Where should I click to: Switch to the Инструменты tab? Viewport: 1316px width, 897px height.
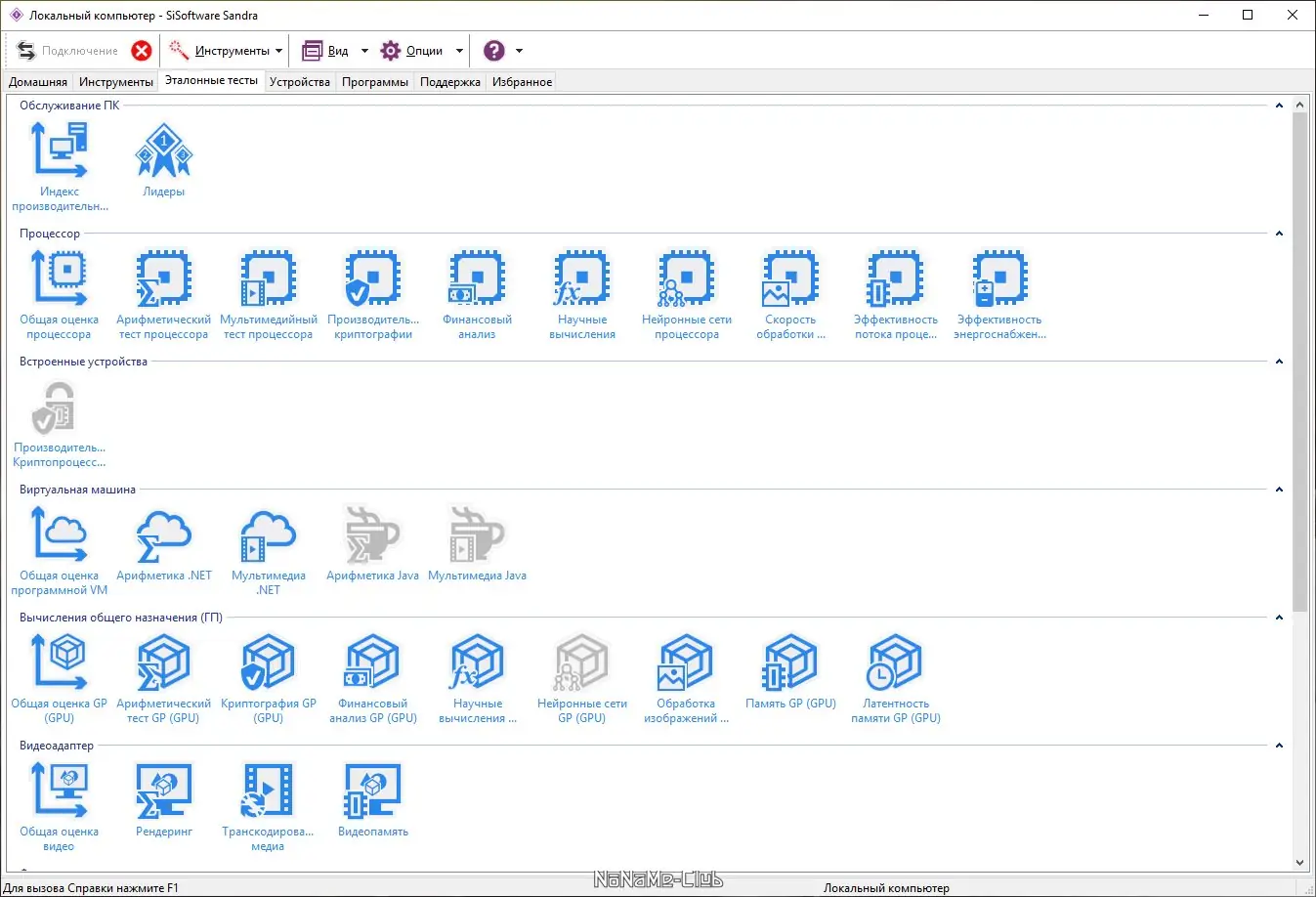(116, 82)
